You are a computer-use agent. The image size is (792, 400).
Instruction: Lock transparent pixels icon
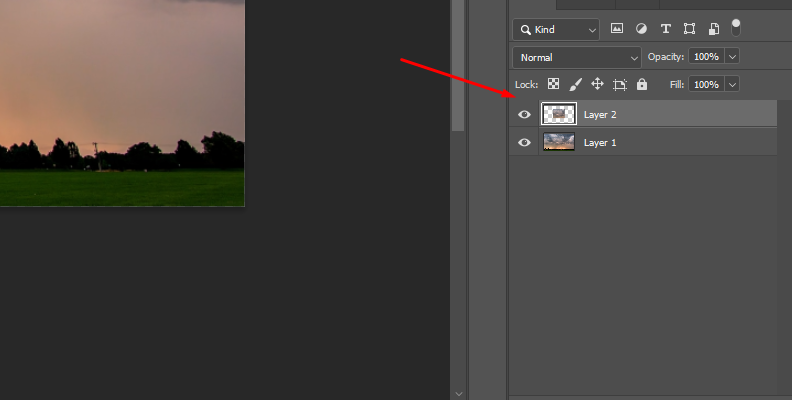click(553, 85)
